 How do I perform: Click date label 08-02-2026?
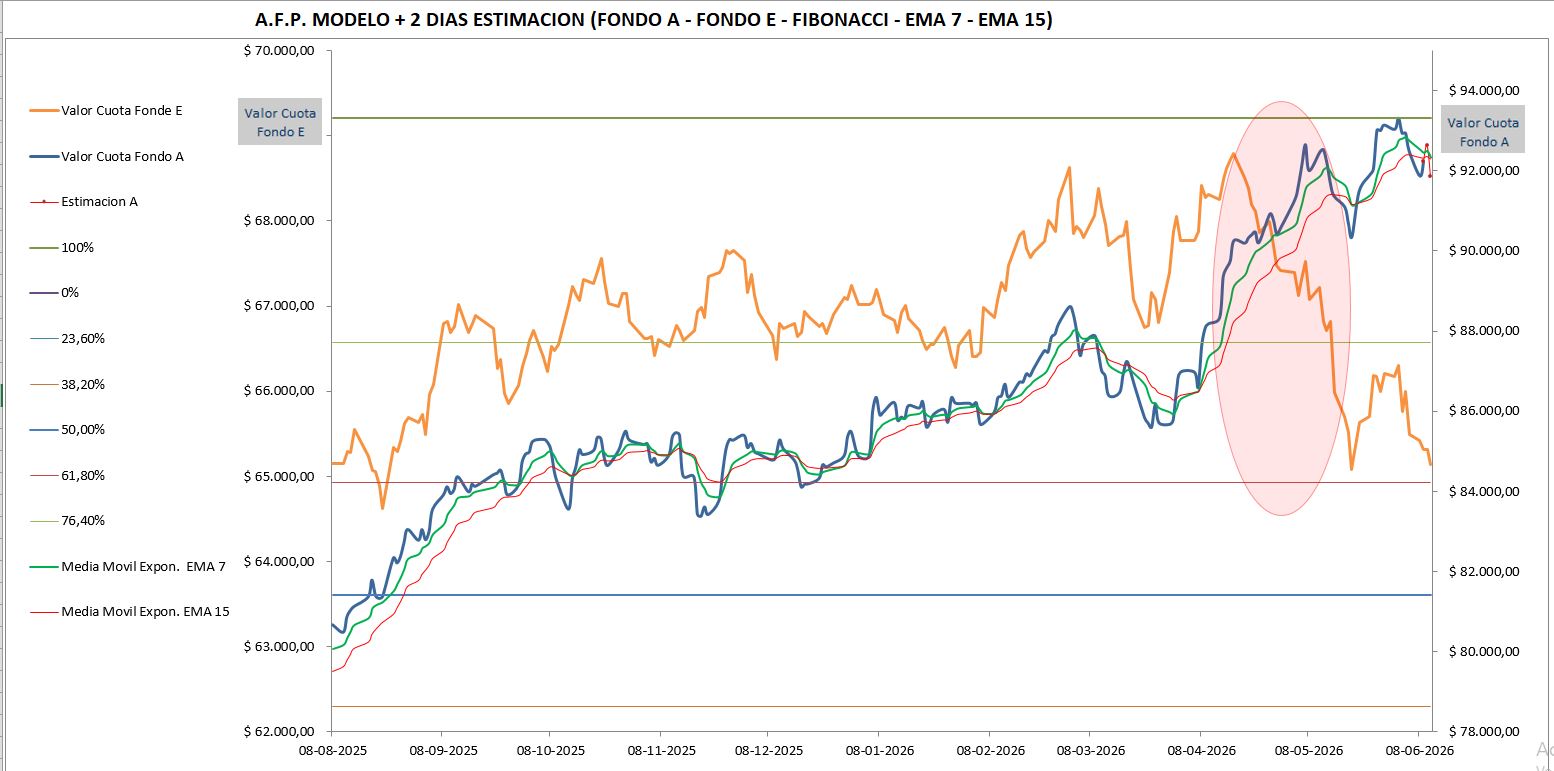991,750
